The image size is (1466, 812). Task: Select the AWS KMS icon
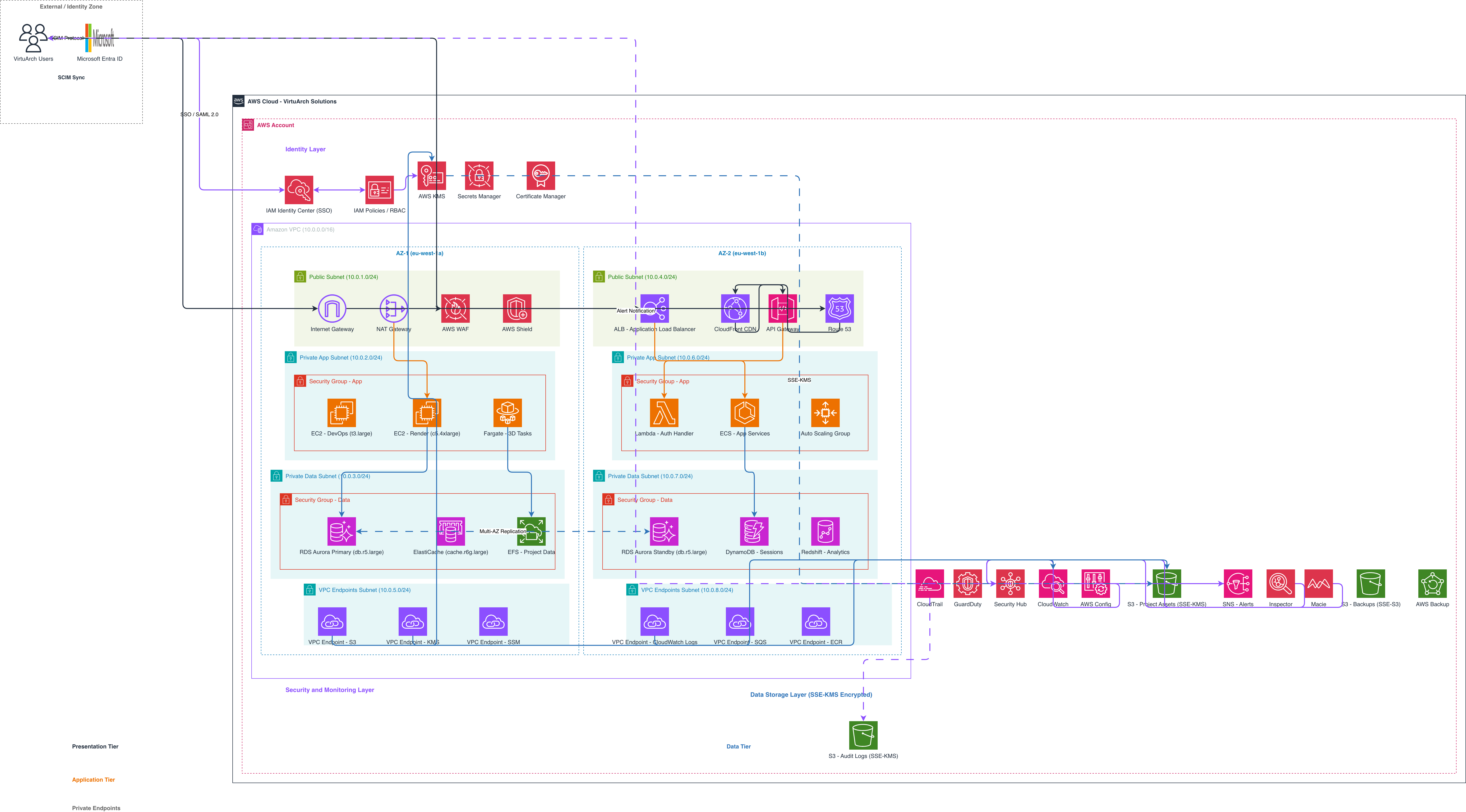[x=432, y=176]
